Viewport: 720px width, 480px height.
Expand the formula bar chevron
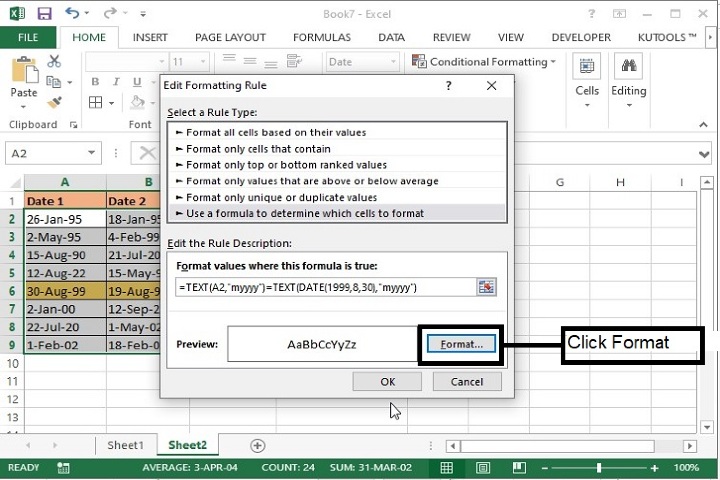(703, 154)
